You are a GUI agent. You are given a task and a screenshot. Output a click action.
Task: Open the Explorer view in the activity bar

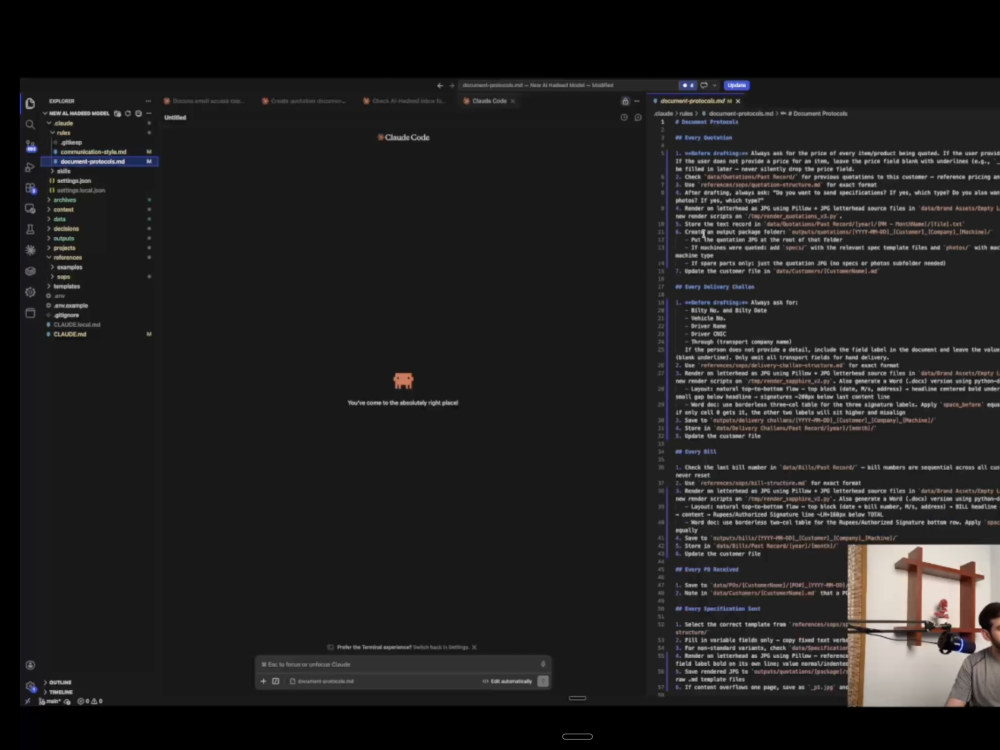pyautogui.click(x=30, y=103)
